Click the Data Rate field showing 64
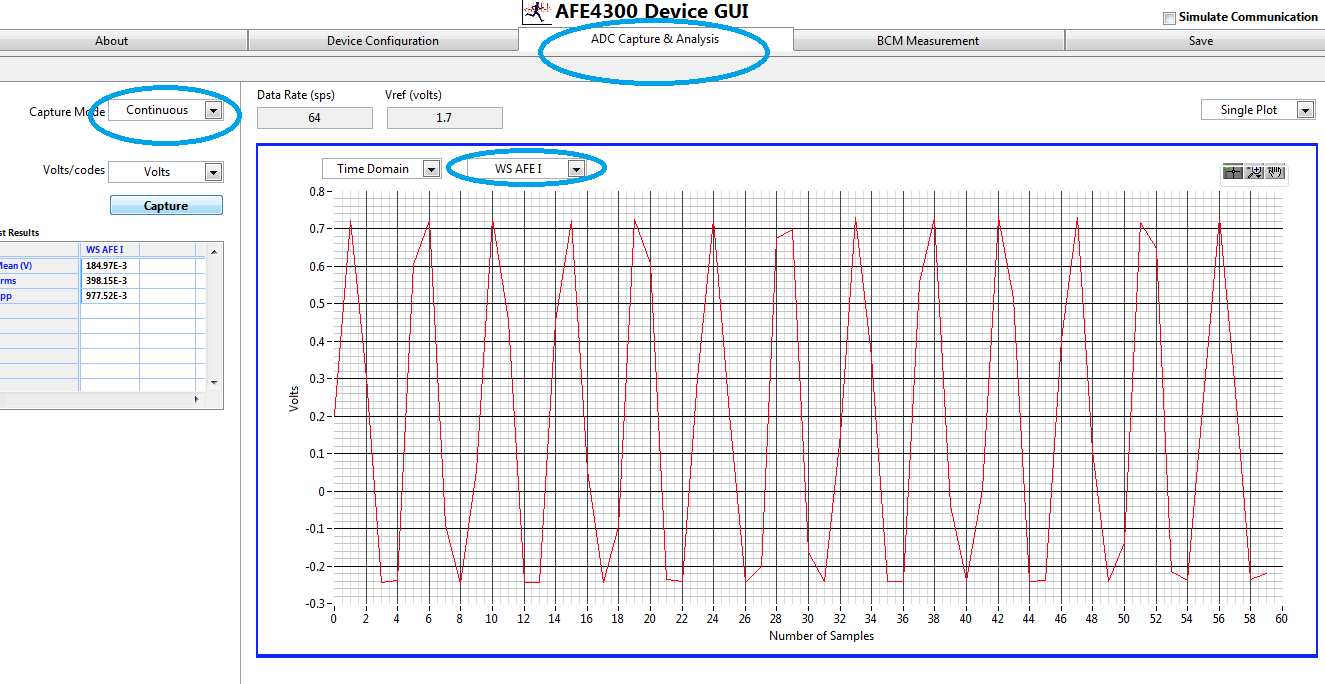The image size is (1325, 684). coord(315,118)
